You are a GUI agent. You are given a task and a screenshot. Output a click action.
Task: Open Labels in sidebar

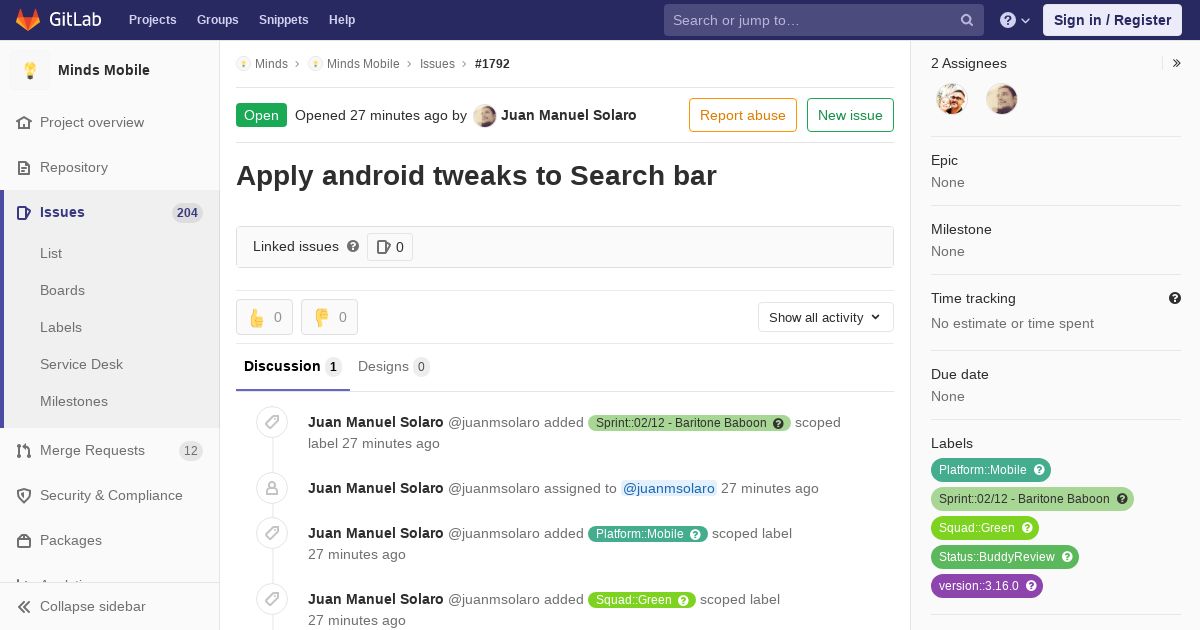tap(61, 327)
